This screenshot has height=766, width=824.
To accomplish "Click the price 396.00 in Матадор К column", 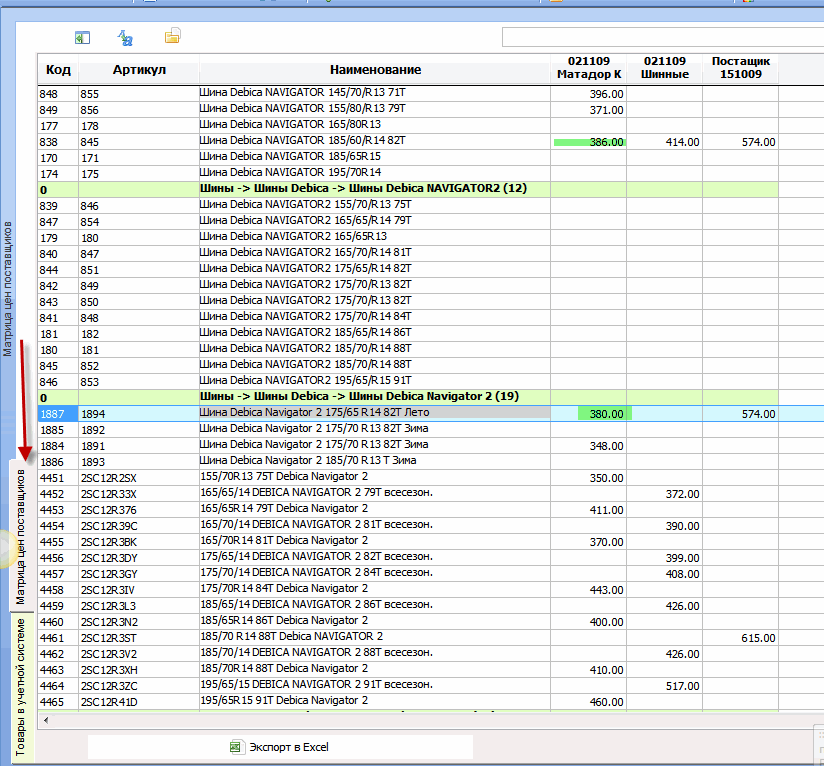I will (606, 94).
